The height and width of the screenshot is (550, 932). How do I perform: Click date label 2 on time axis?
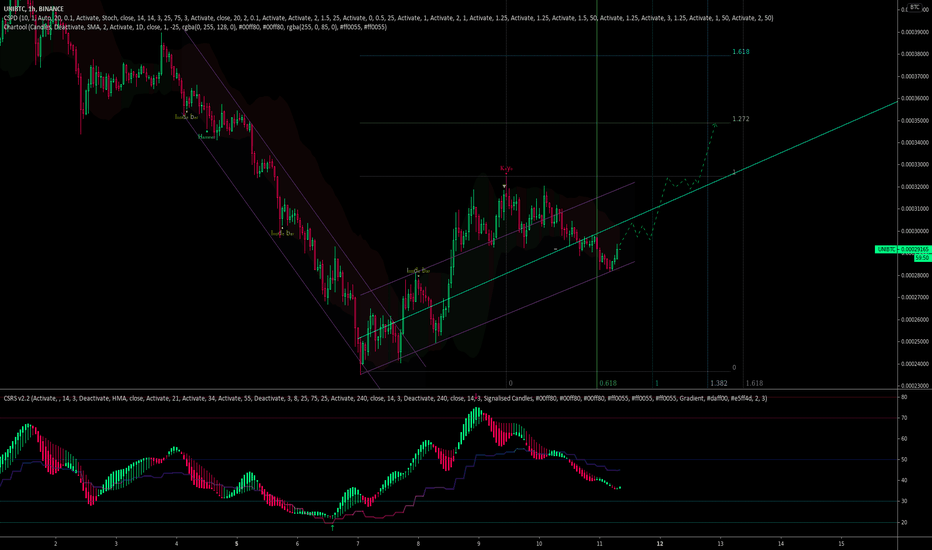[x=56, y=543]
